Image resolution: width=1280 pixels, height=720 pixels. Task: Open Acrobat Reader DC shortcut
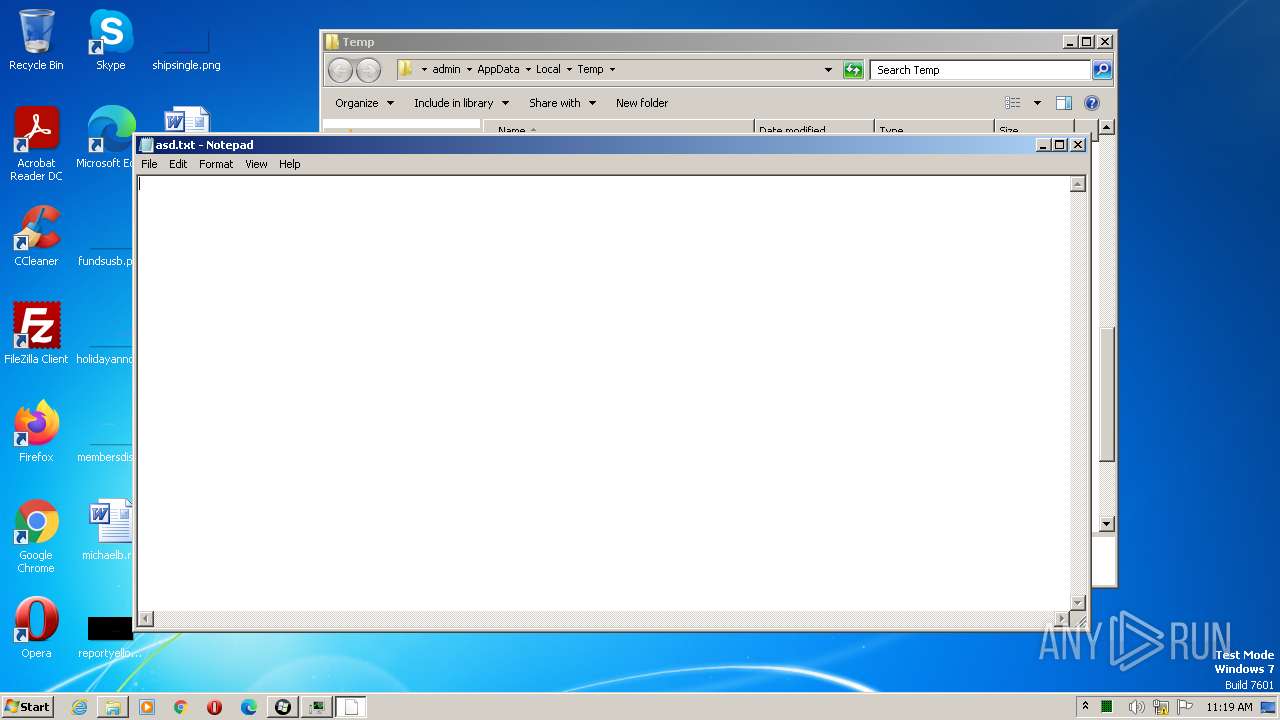[36, 144]
